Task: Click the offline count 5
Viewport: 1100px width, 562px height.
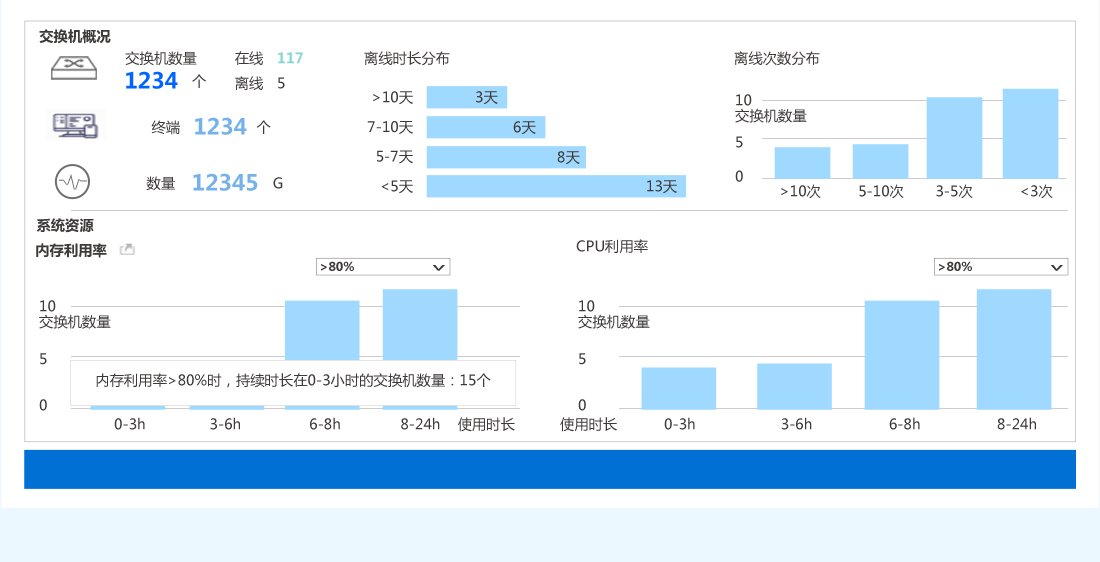Action: (281, 84)
